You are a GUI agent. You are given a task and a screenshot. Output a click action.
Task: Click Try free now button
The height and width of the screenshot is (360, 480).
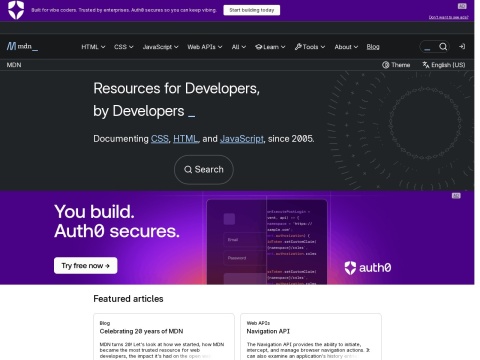coord(86,266)
